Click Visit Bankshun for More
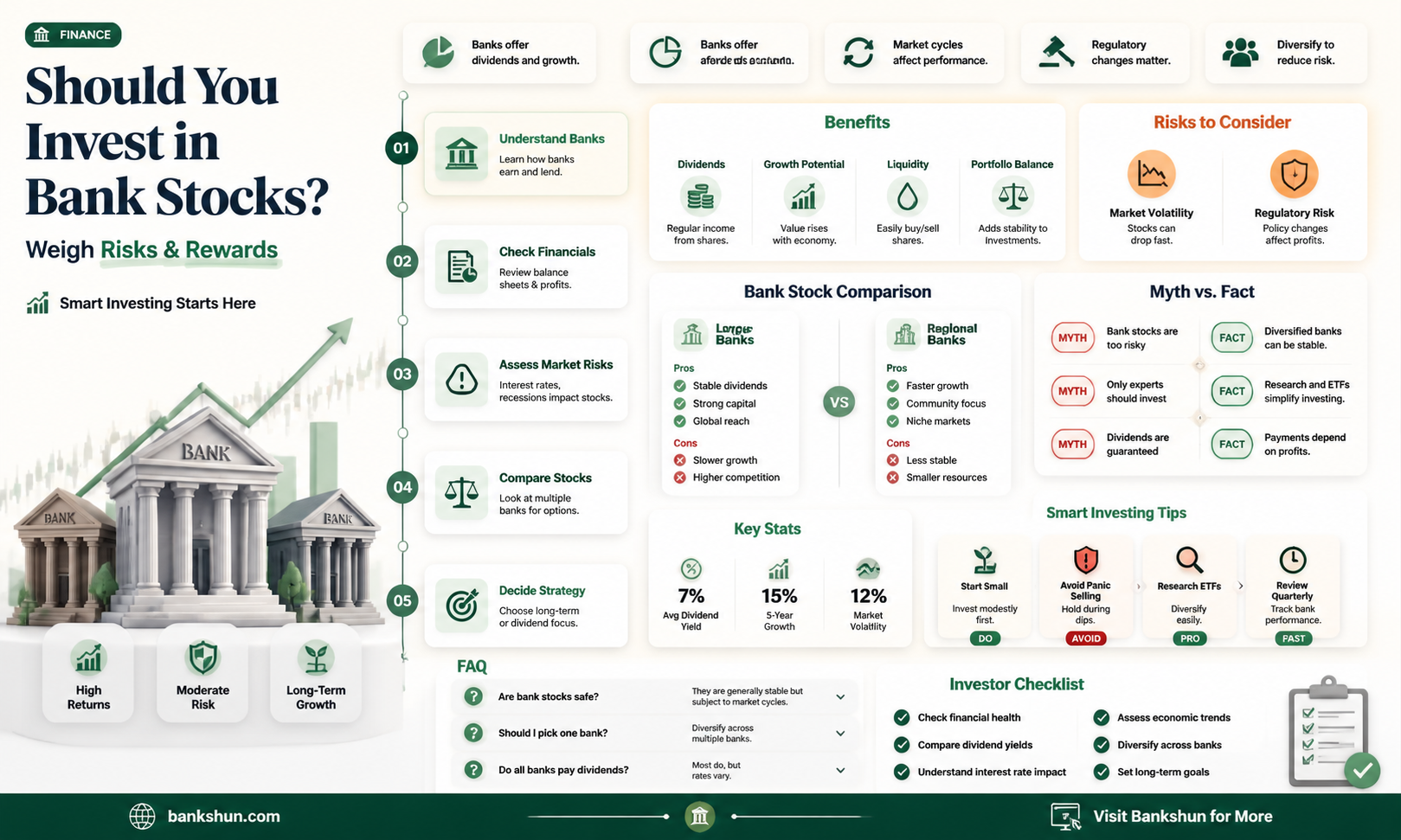This screenshot has width=1401, height=840. [x=1182, y=816]
